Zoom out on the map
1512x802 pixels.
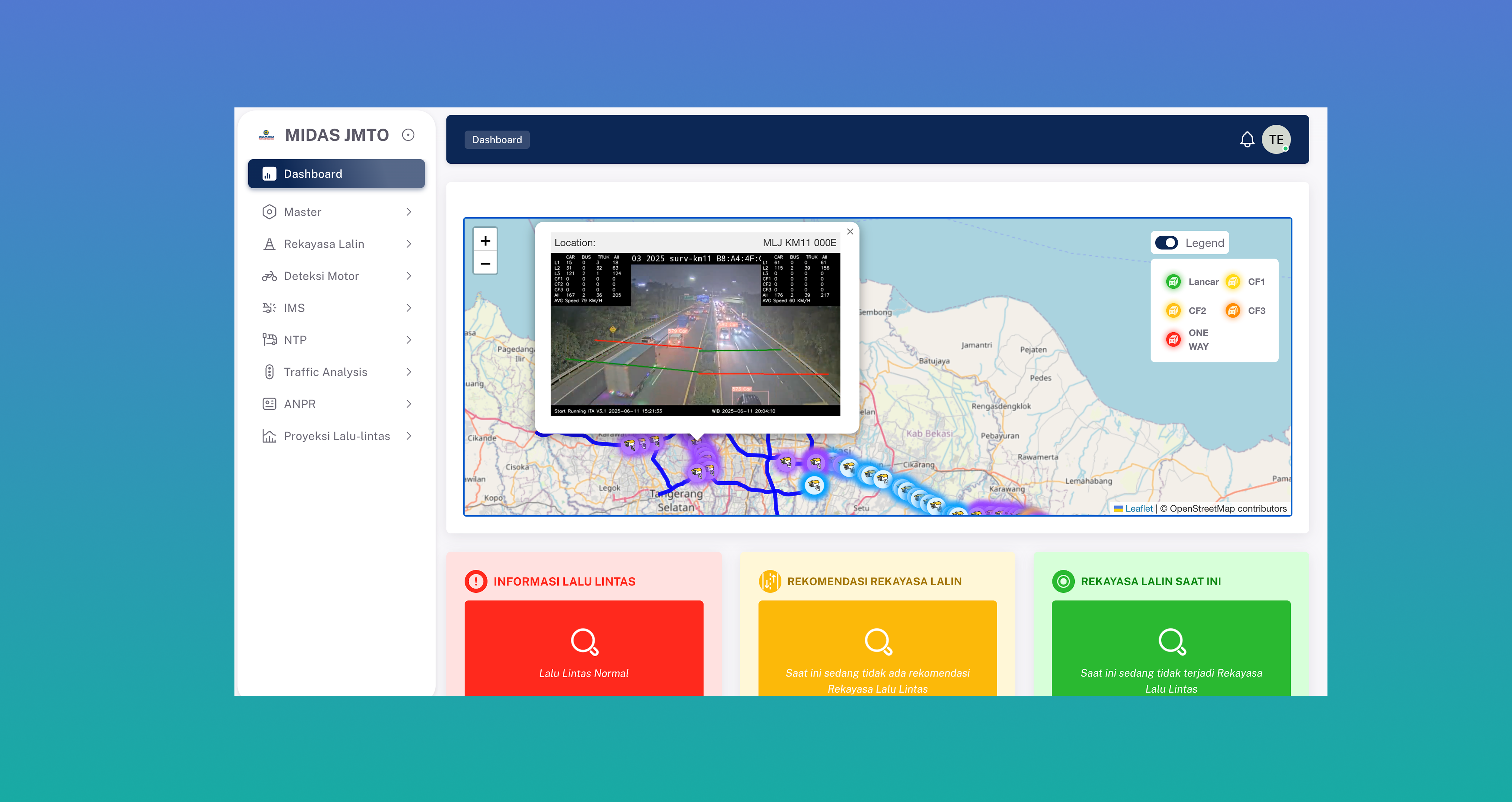pyautogui.click(x=485, y=263)
